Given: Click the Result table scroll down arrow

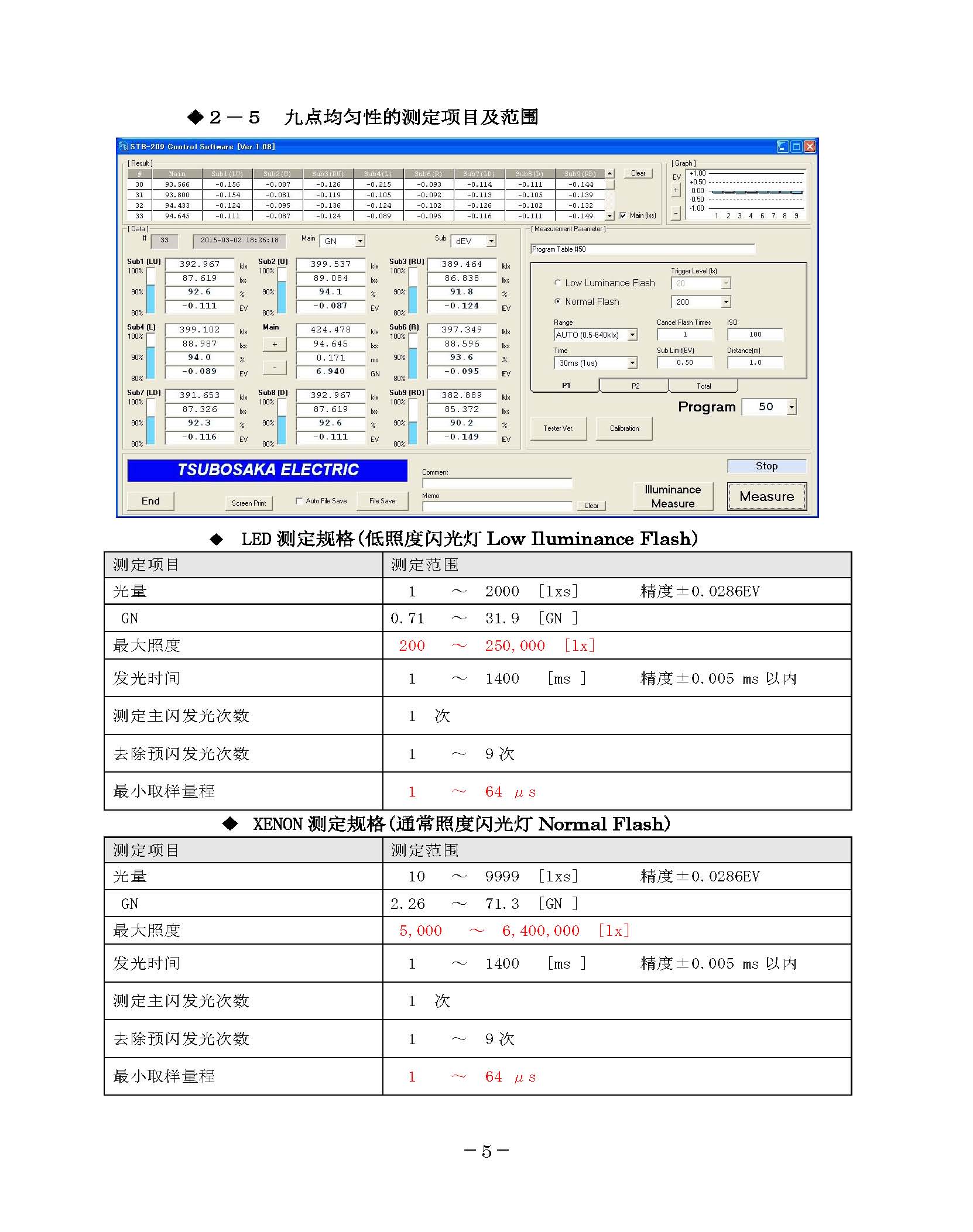Looking at the screenshot, I should [x=609, y=215].
